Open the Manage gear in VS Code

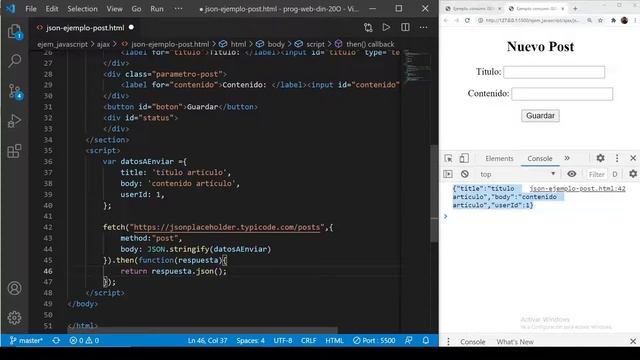[15, 318]
